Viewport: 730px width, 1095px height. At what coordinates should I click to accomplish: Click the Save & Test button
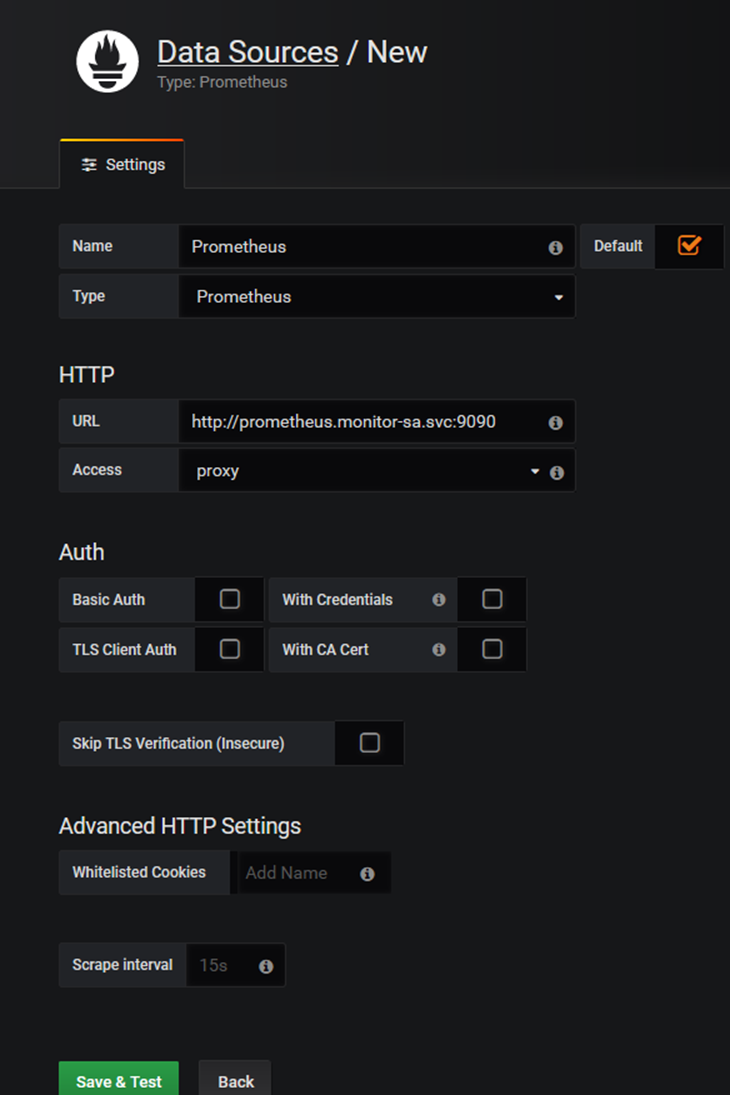[119, 1080]
